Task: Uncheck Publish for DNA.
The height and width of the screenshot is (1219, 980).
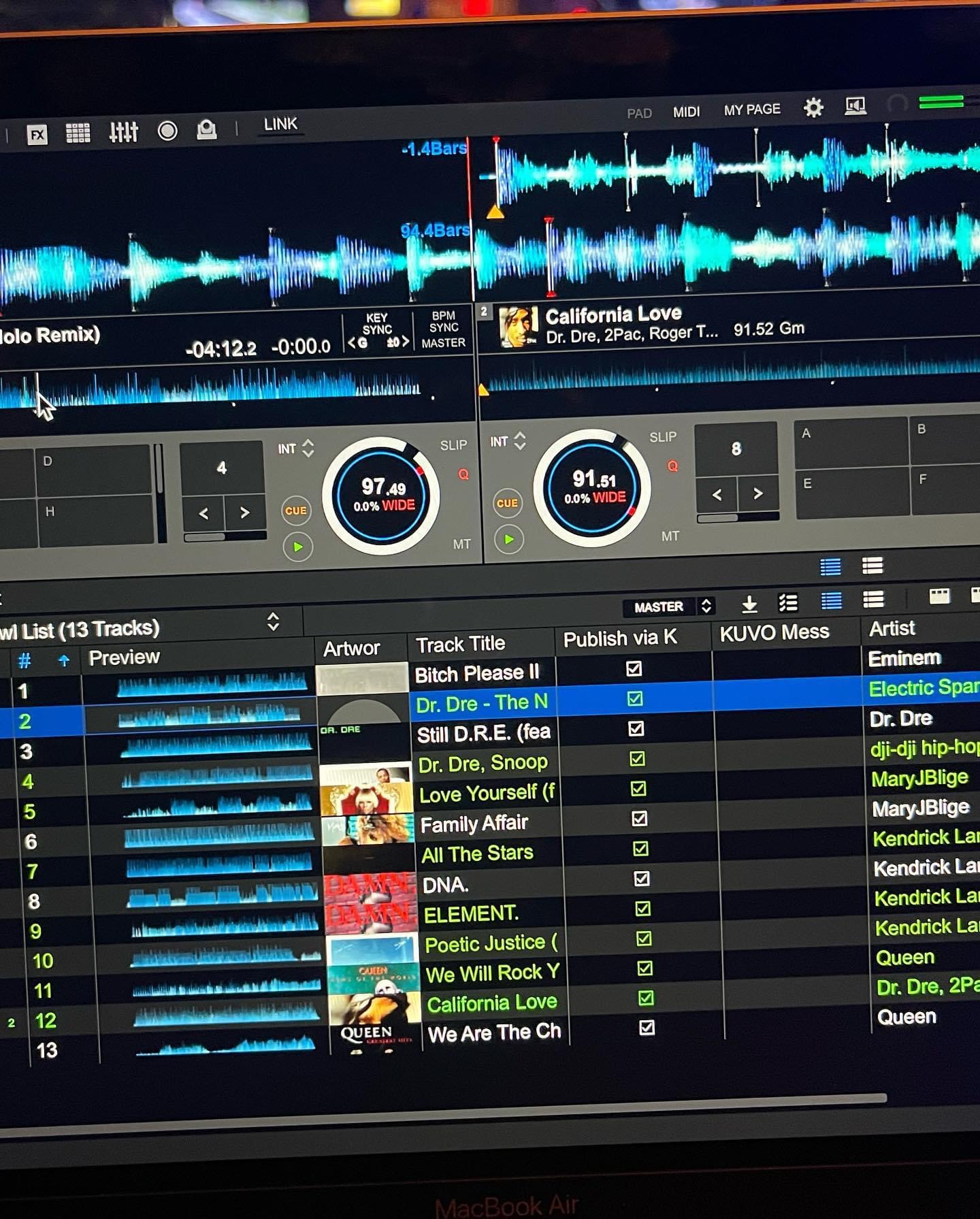Action: 641,878
